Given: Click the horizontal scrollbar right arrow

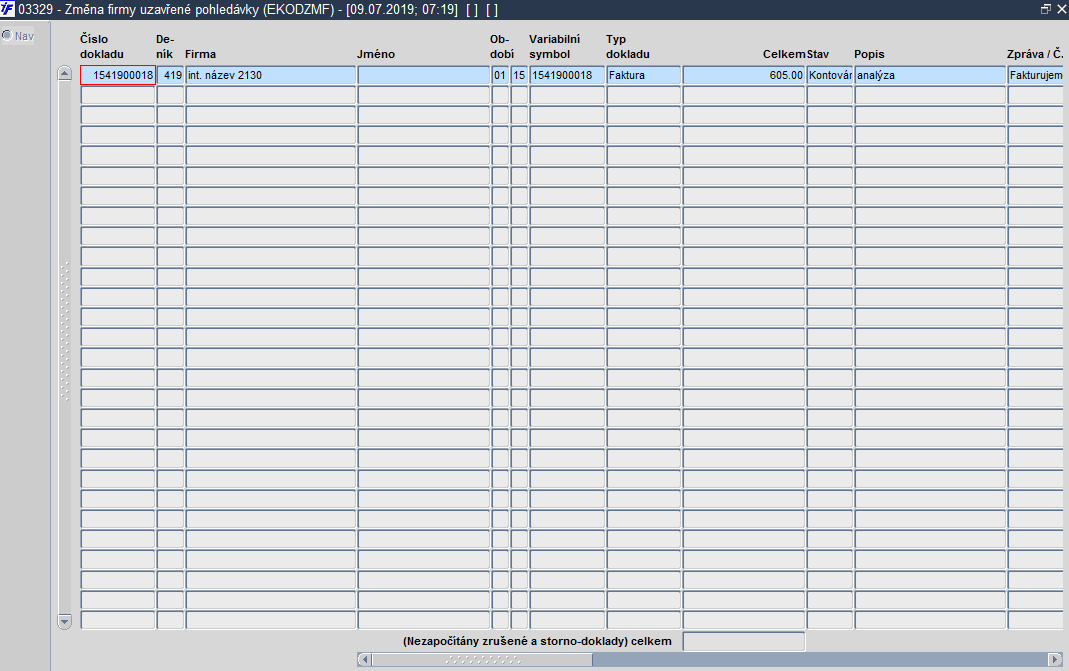Looking at the screenshot, I should pos(1055,659).
